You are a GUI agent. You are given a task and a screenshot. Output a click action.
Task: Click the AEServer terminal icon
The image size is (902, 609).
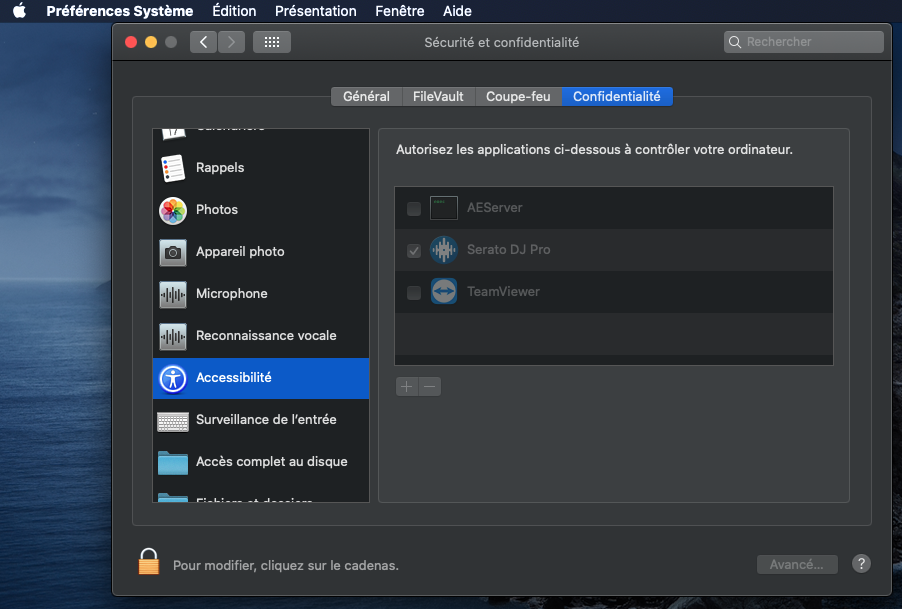[x=444, y=208]
